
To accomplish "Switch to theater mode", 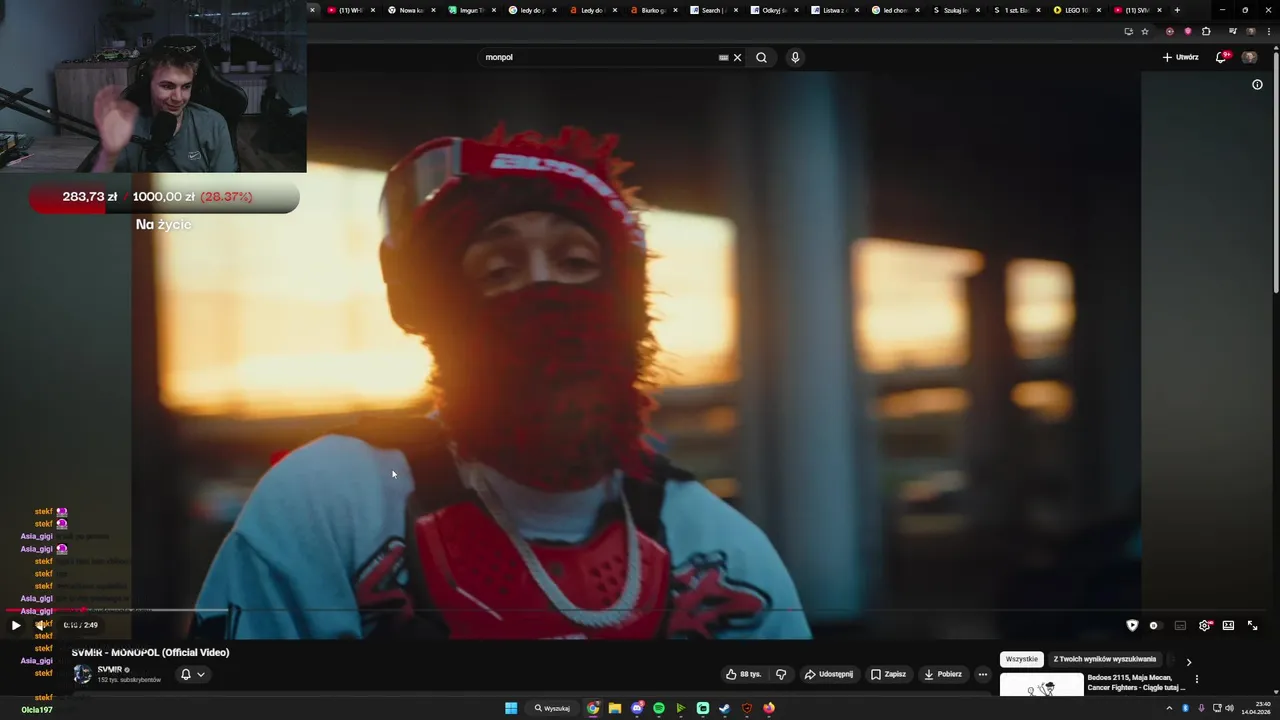I will click(x=1228, y=625).
